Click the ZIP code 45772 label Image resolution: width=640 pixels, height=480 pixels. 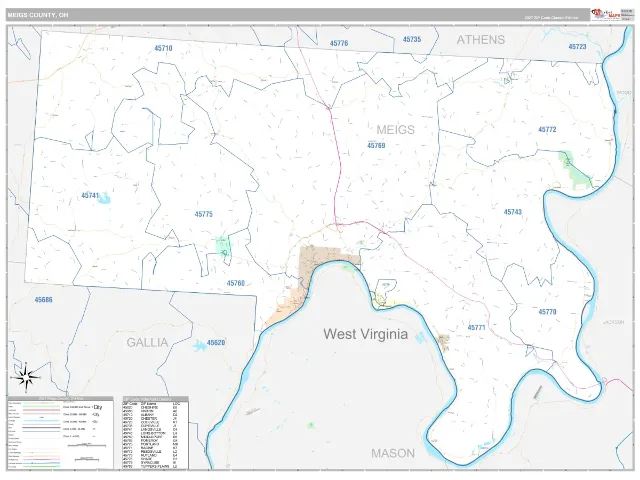(547, 130)
